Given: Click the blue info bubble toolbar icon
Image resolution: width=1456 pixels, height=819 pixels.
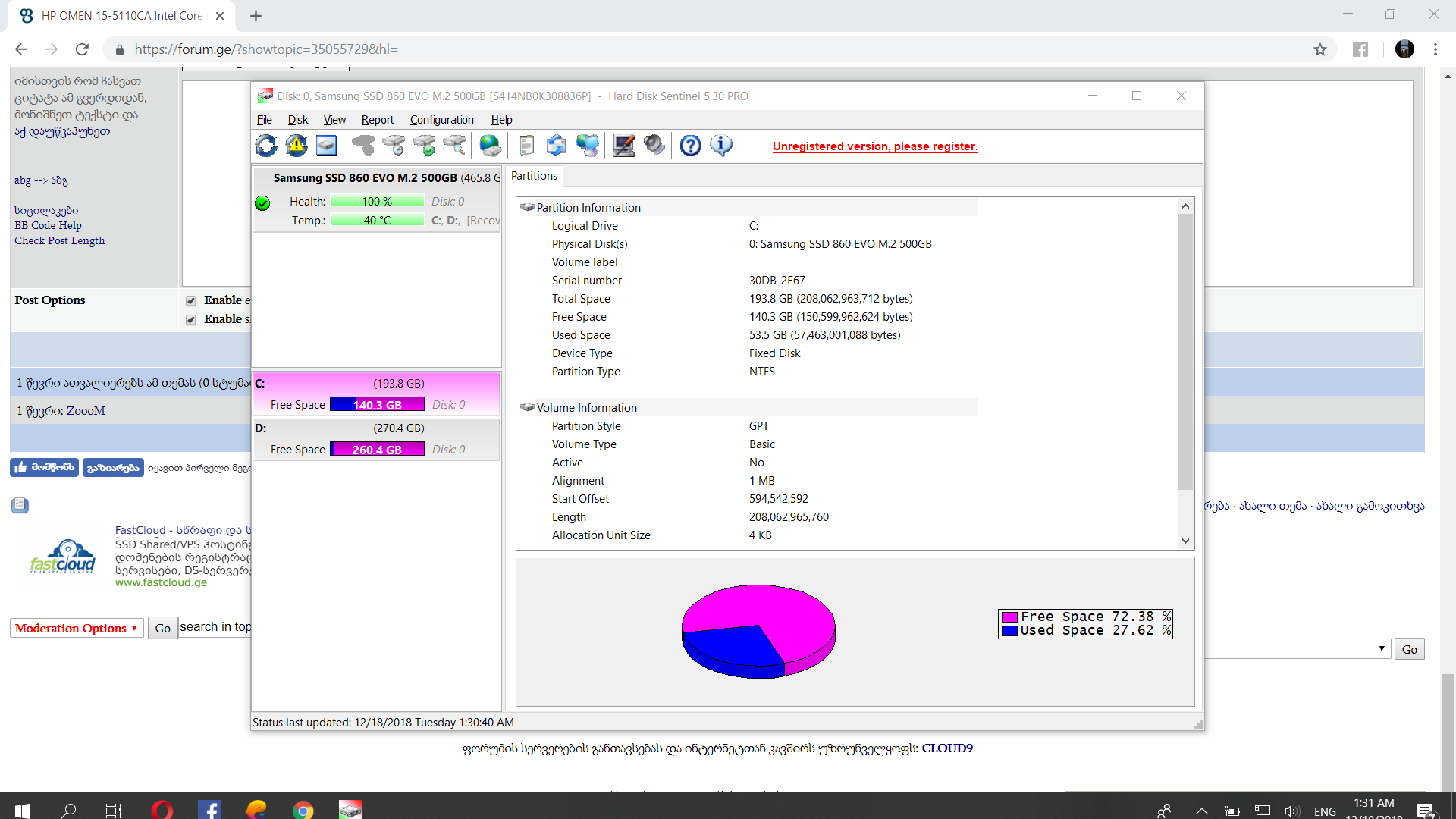Looking at the screenshot, I should [721, 146].
